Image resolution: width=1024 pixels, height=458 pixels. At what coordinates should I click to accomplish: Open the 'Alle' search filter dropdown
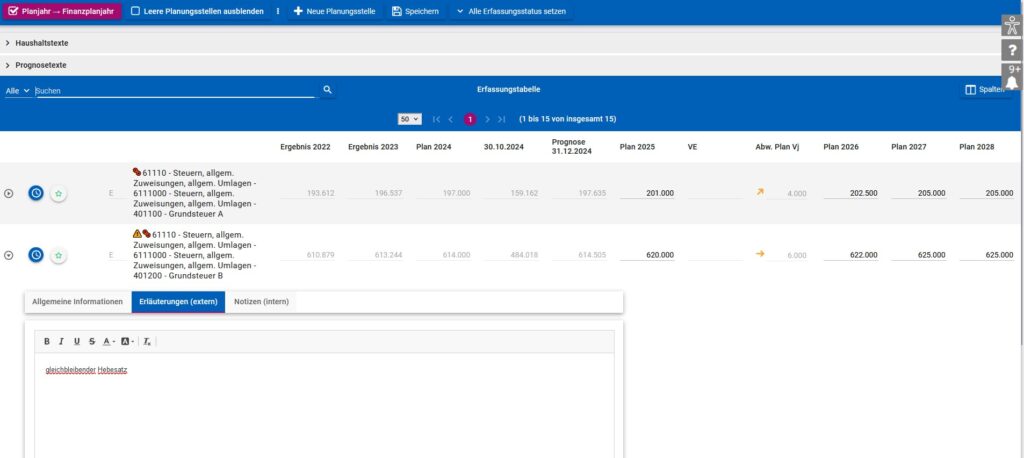click(17, 90)
